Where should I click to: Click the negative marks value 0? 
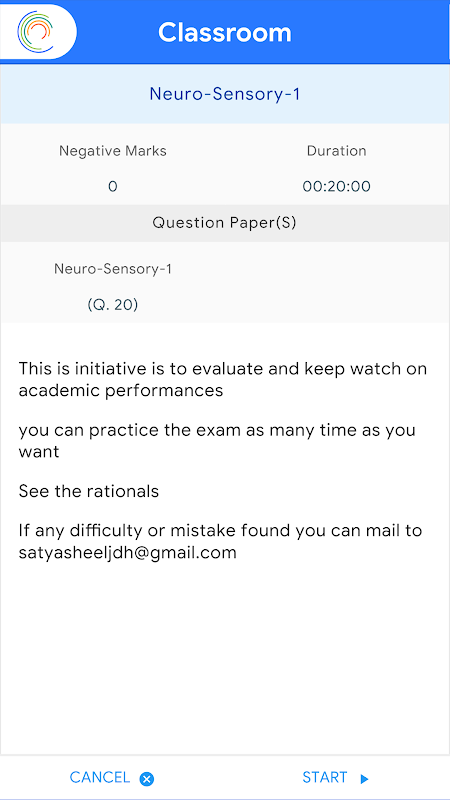point(113,186)
